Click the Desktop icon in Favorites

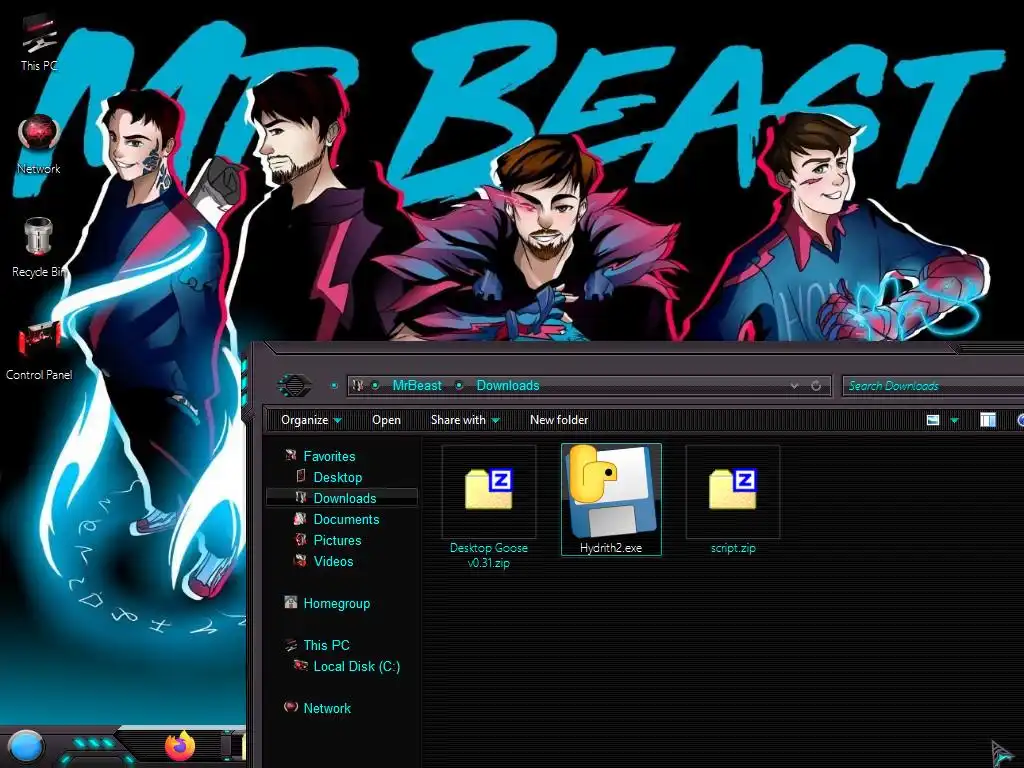(301, 475)
